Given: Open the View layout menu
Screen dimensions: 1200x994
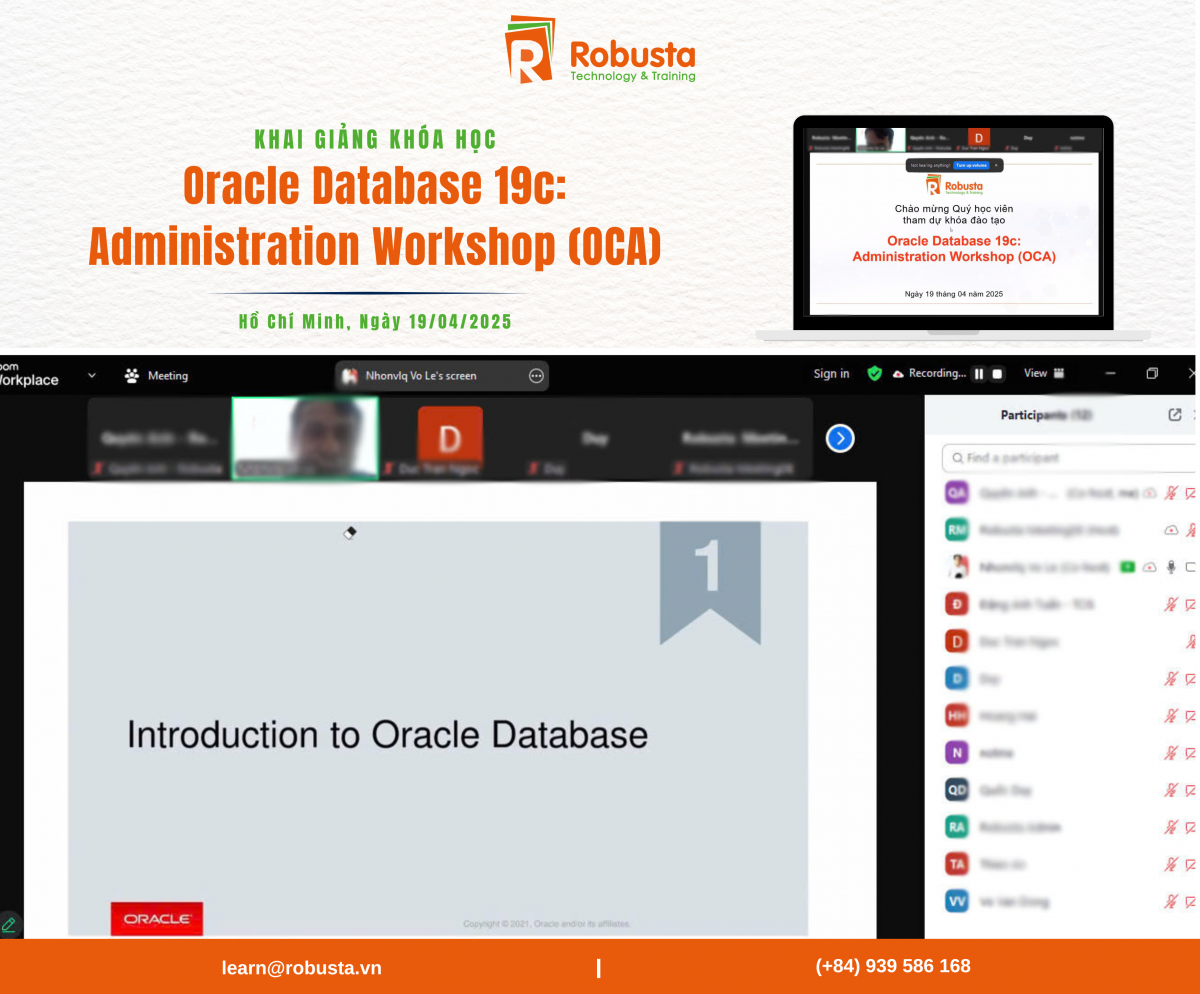Looking at the screenshot, I should [x=1044, y=373].
